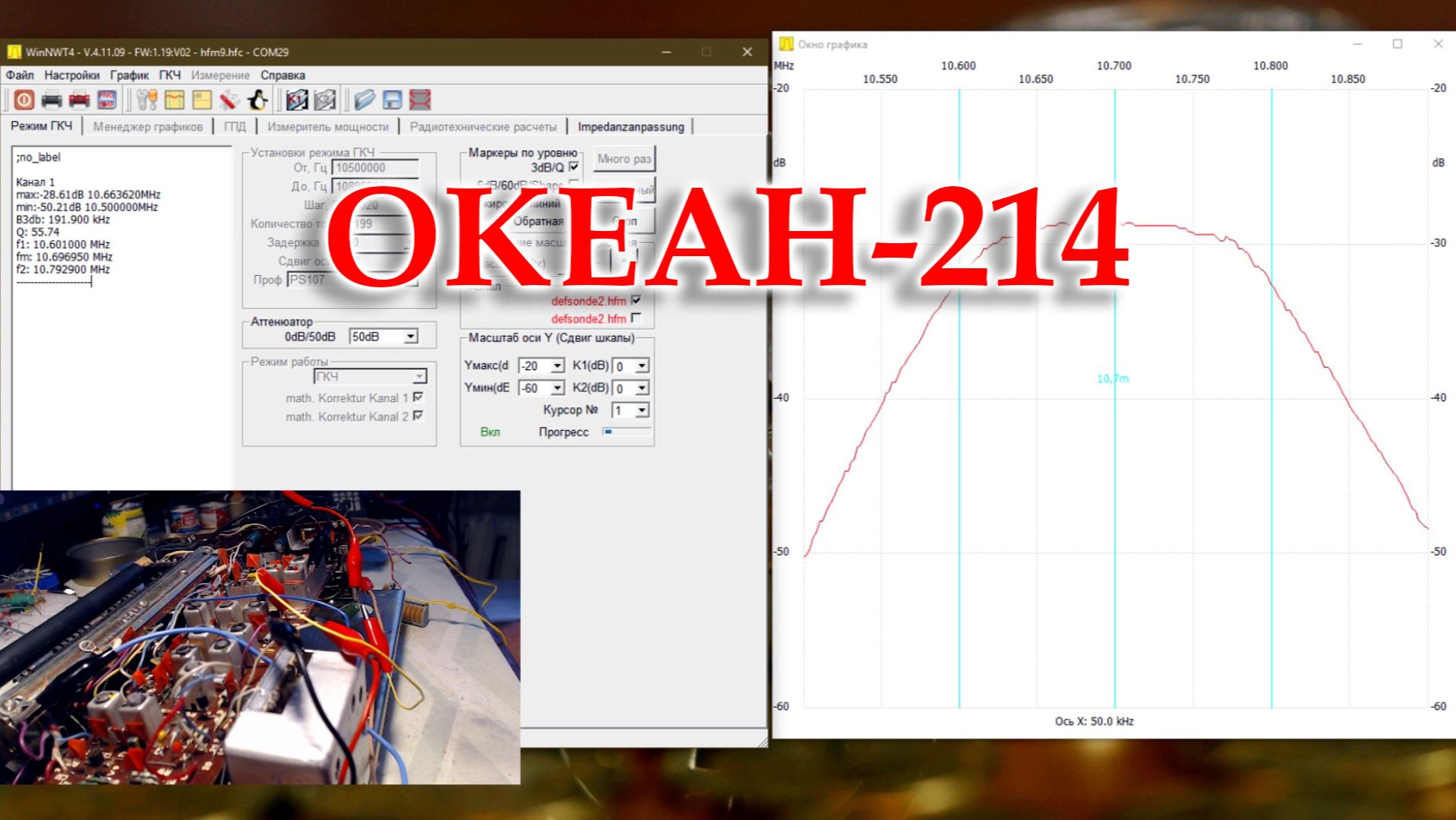The image size is (1456, 820).
Task: Click the f2: 10.792900 MHz line
Action: coord(63,269)
